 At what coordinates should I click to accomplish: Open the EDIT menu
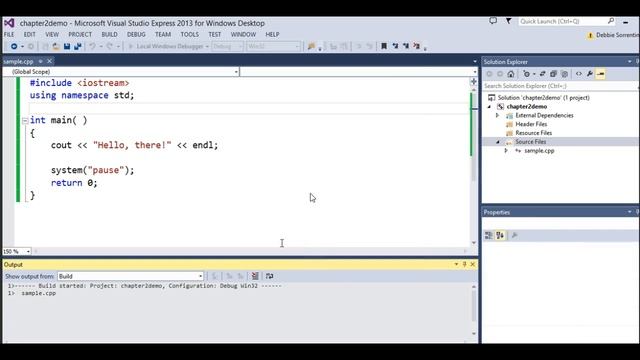(x=29, y=35)
